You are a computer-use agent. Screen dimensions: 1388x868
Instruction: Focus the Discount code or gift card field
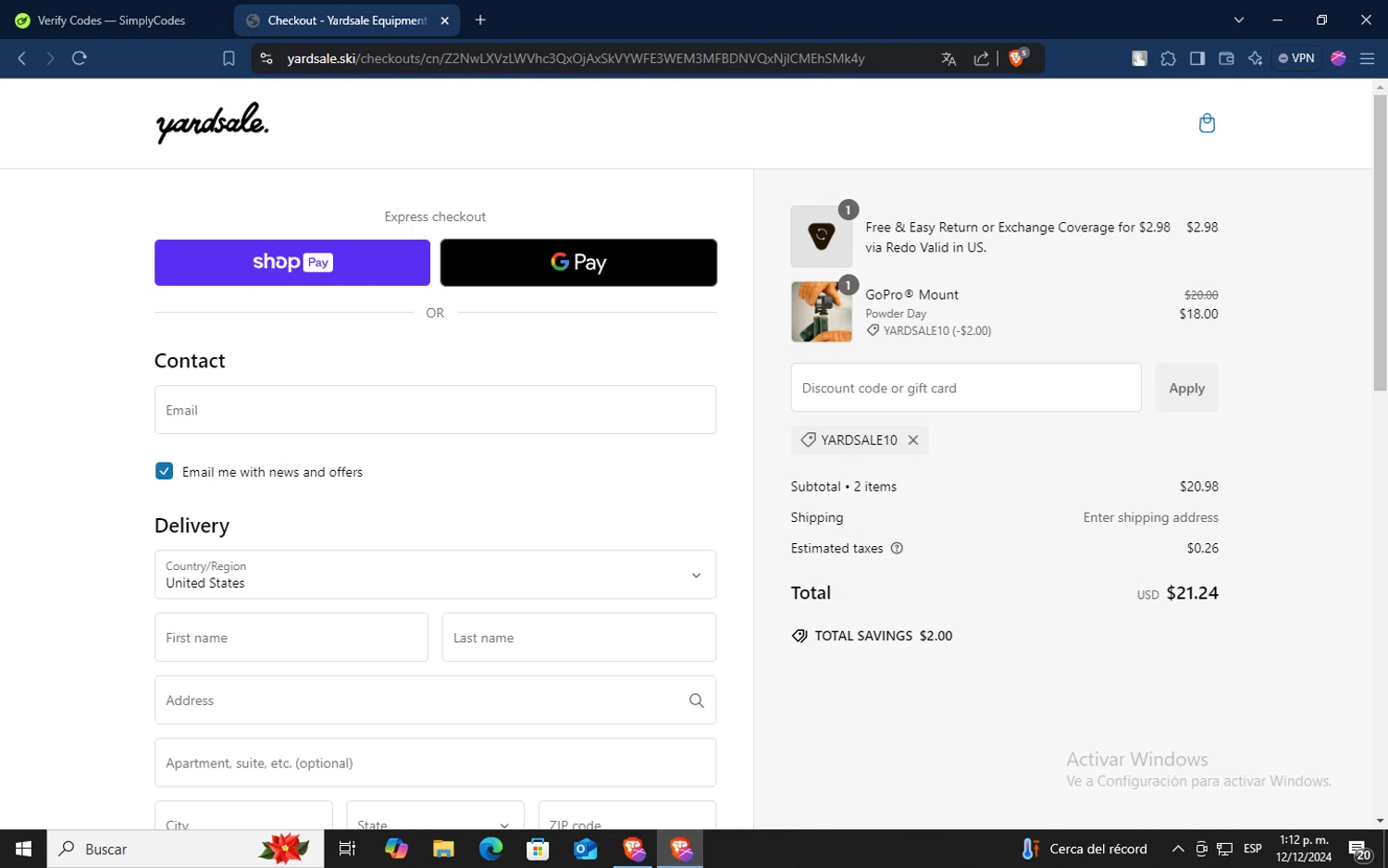965,388
